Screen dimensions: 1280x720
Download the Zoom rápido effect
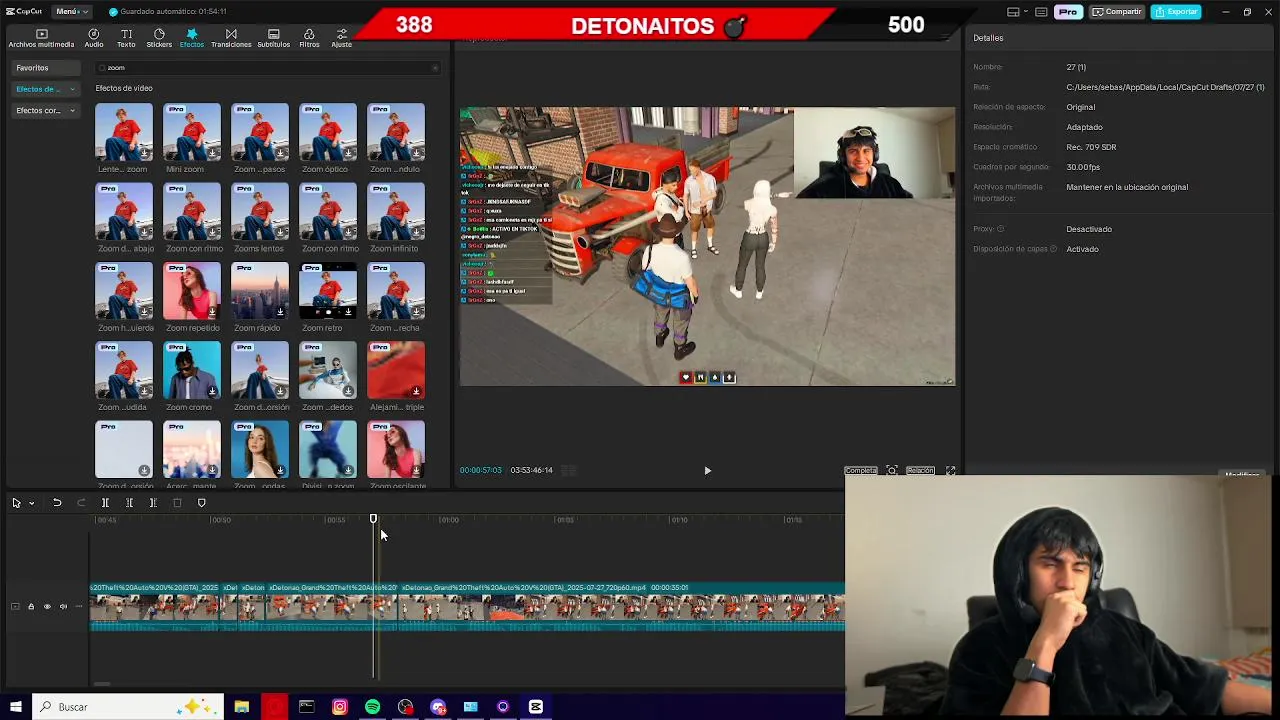[280, 312]
